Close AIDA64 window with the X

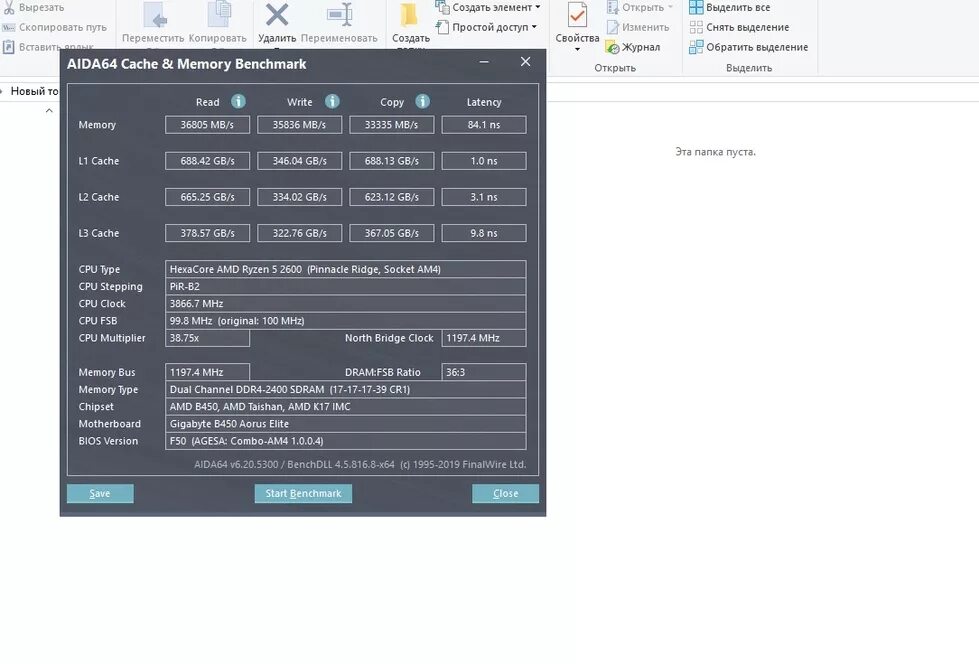[x=525, y=62]
